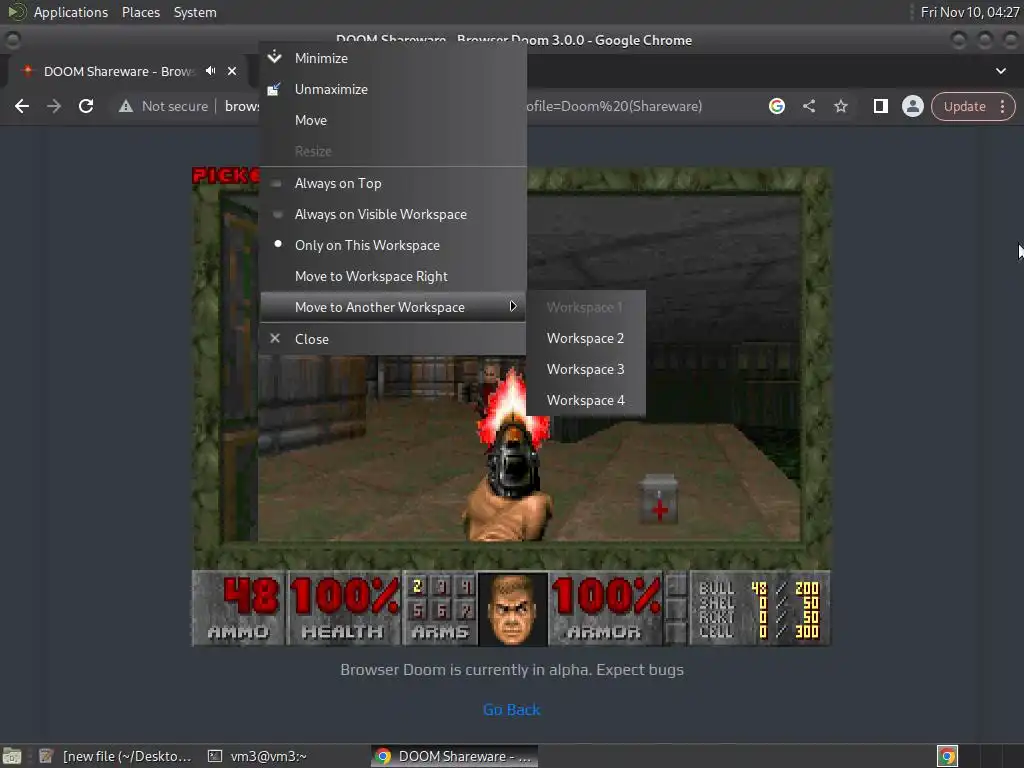1024x768 pixels.
Task: Click the Not secure warning icon
Action: [126, 106]
